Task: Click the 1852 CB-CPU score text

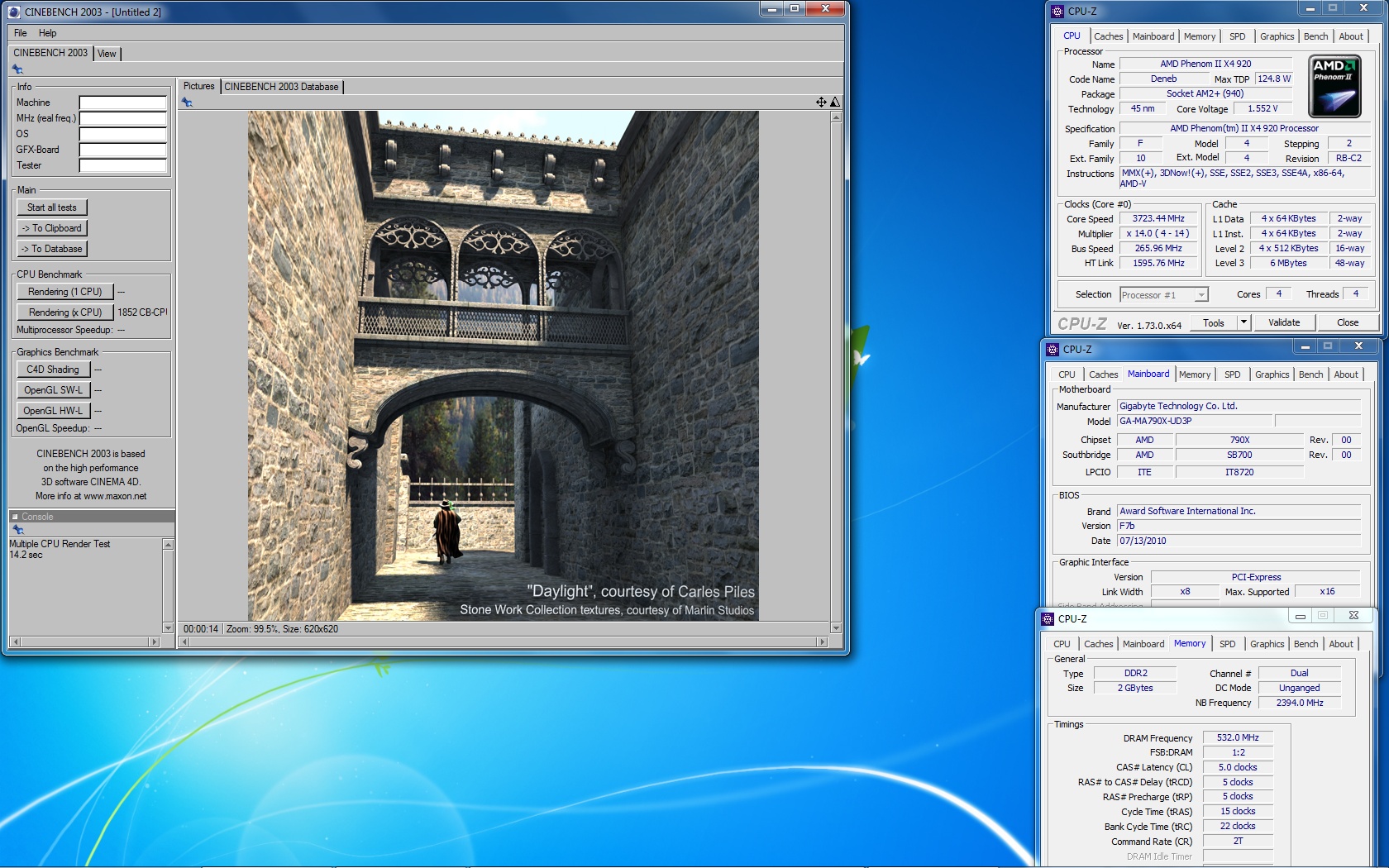Action: pyautogui.click(x=142, y=312)
